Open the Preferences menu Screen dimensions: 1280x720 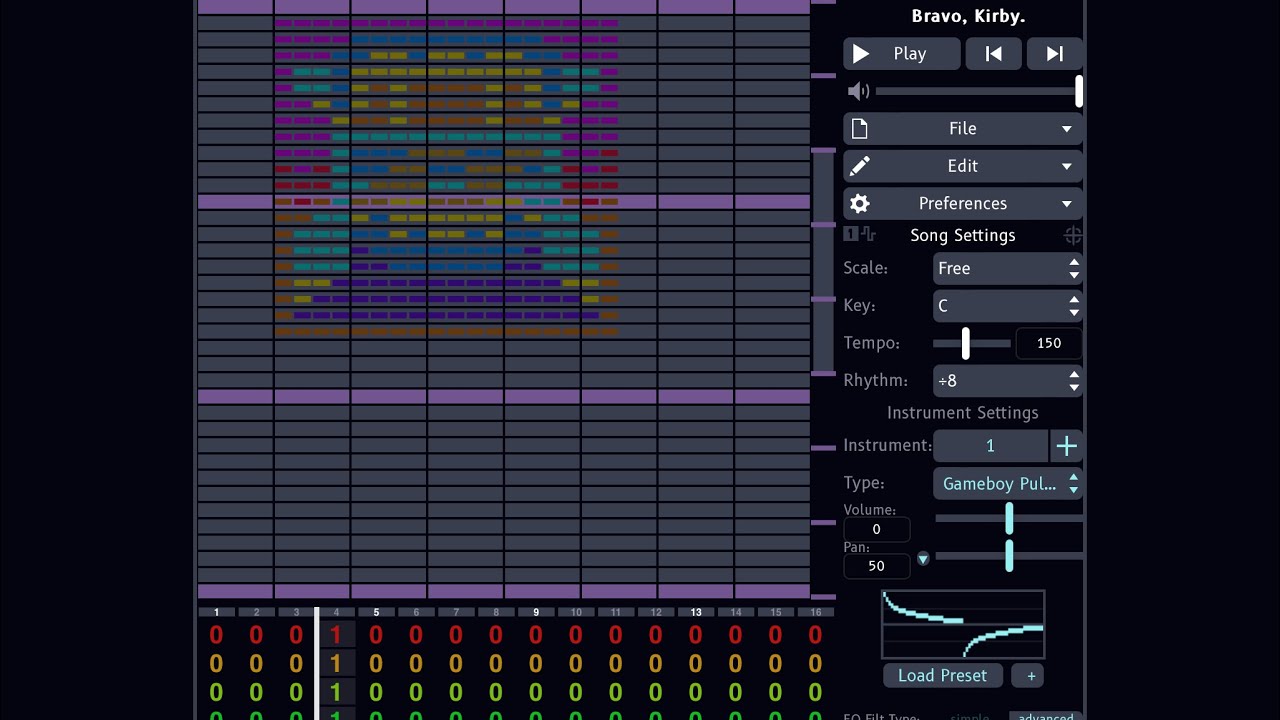tap(963, 204)
